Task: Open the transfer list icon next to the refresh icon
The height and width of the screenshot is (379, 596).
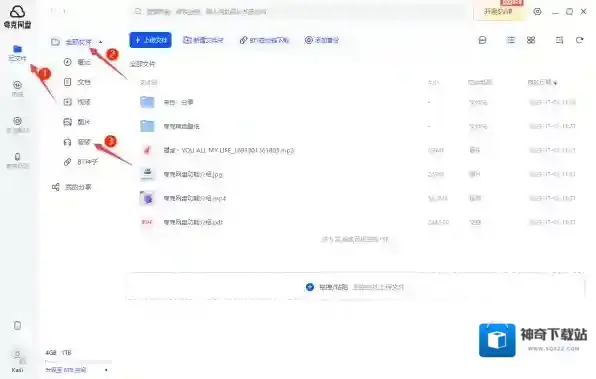Action: point(560,40)
